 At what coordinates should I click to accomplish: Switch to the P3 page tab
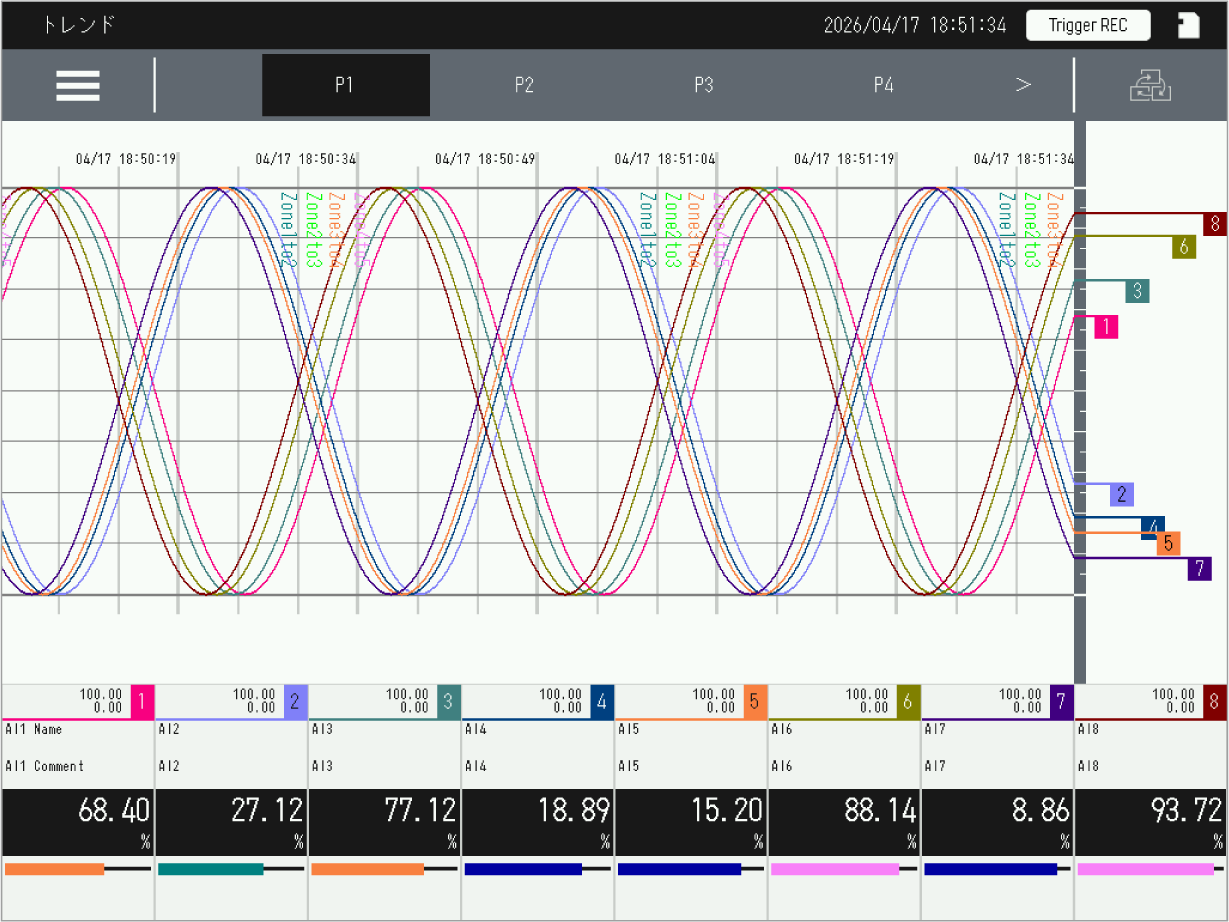pos(704,85)
